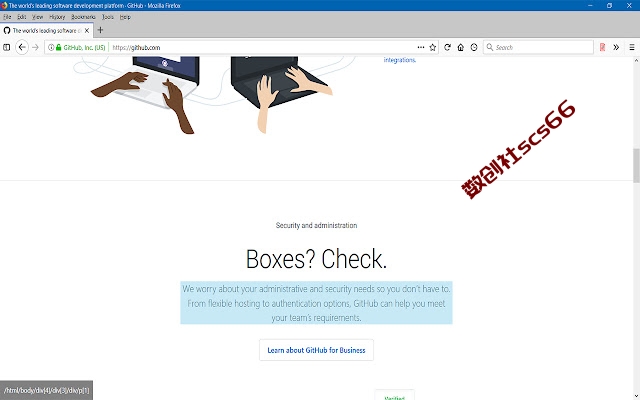640x400 pixels.
Task: Click the scrollbar up arrow
Action: pyautogui.click(x=636, y=60)
